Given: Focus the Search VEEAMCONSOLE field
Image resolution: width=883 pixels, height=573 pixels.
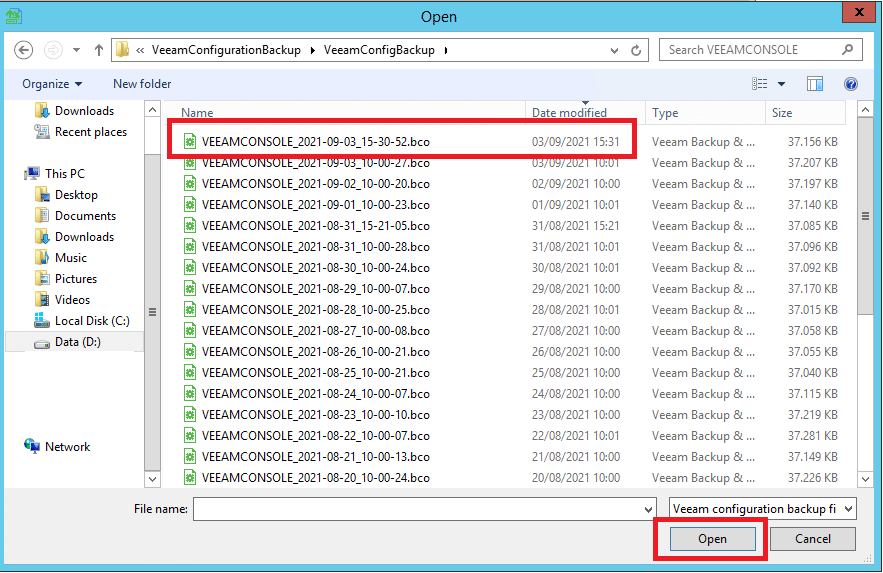Looking at the screenshot, I should coord(760,50).
